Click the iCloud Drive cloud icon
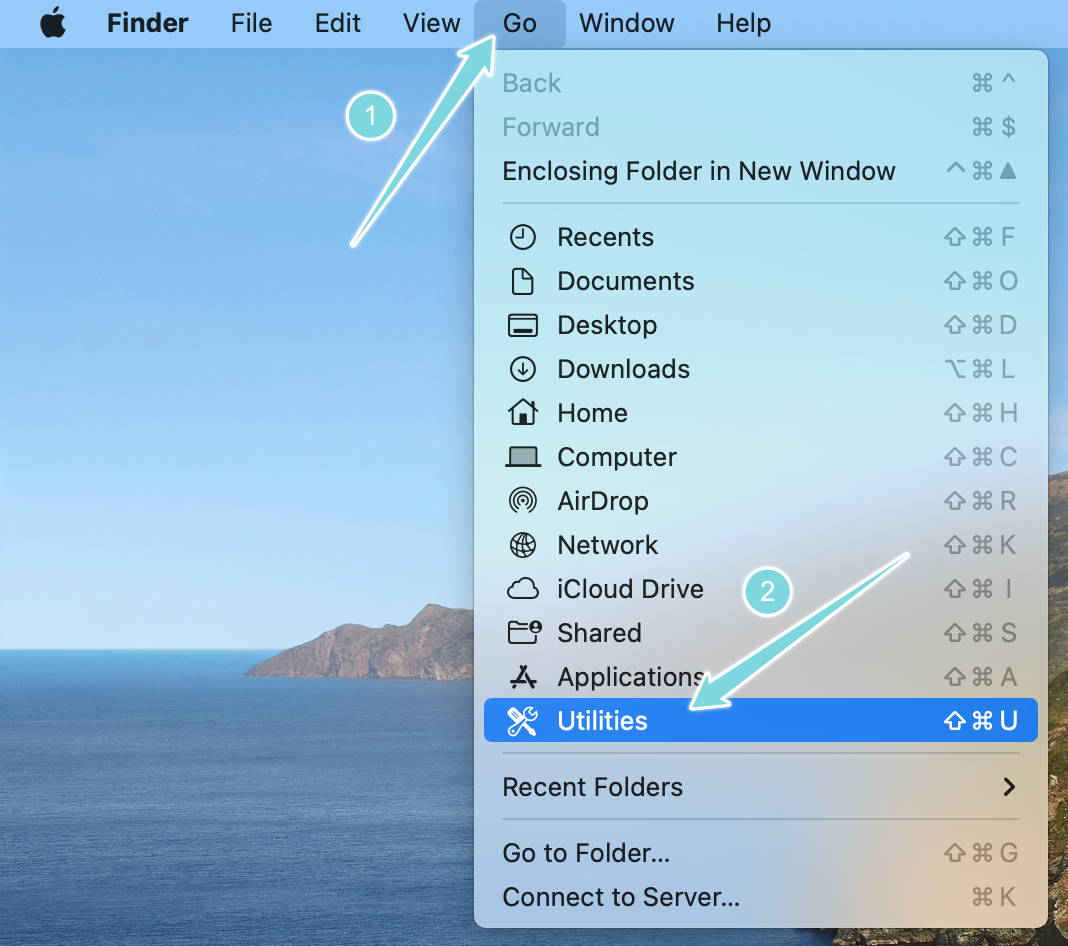The image size is (1068, 946). tap(522, 589)
